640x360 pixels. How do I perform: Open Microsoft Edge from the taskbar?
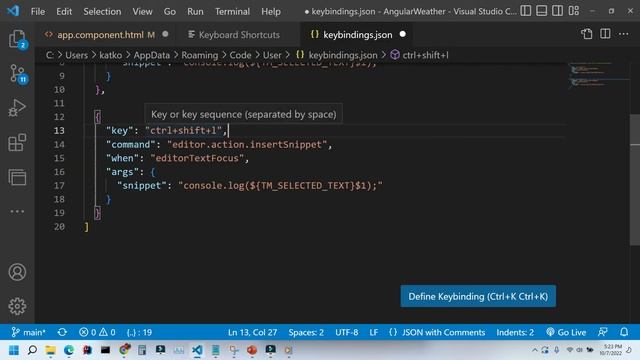pyautogui.click(x=69, y=350)
